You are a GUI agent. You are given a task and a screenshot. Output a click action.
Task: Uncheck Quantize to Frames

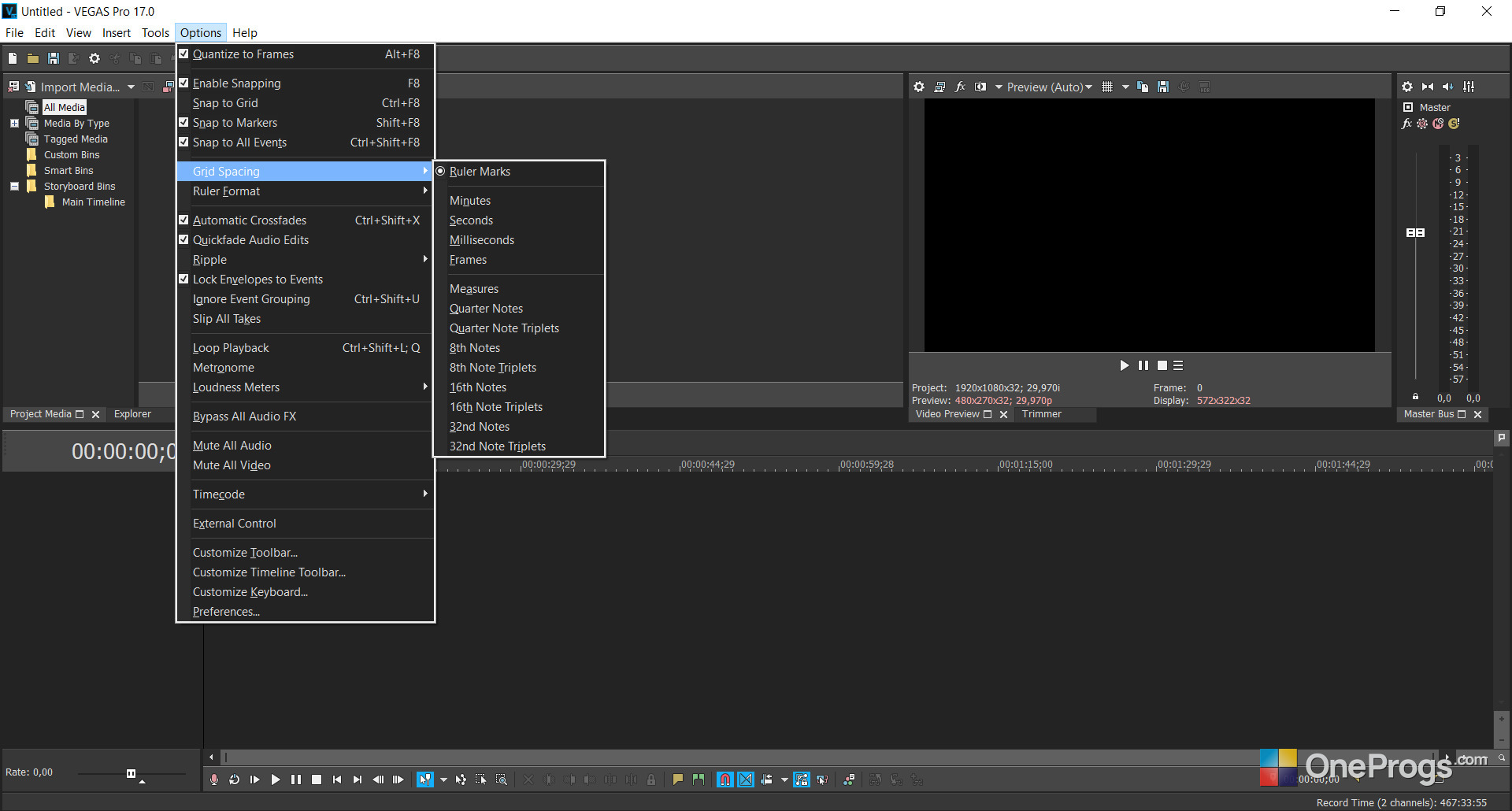[306, 54]
